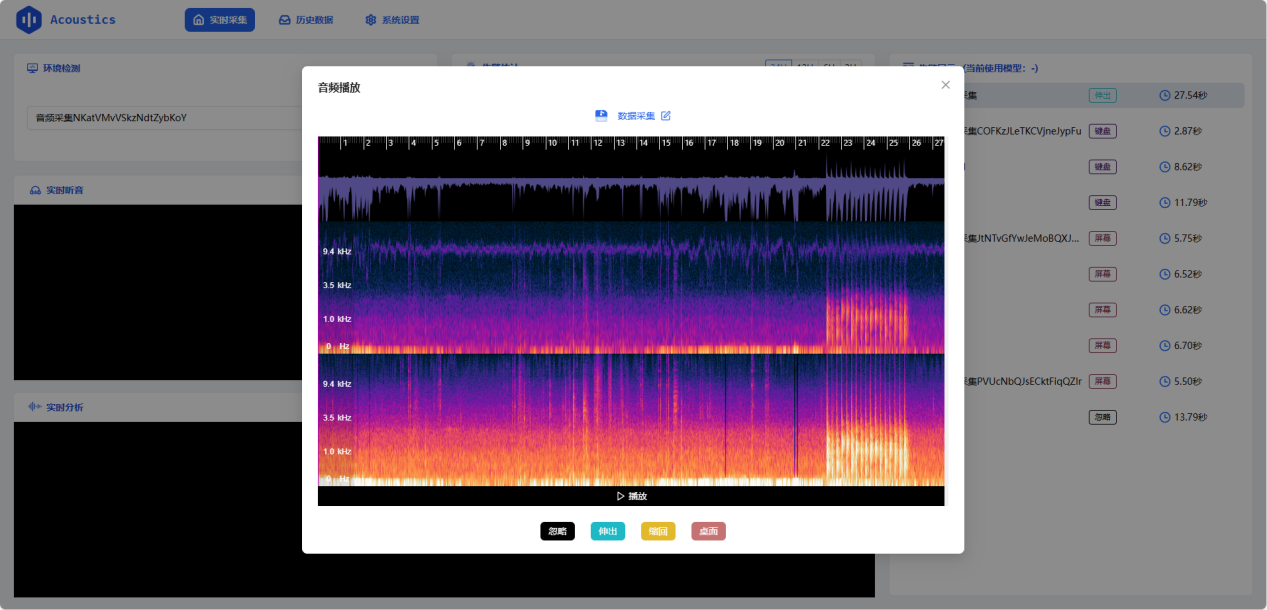The height and width of the screenshot is (610, 1267).
Task: Click the blue audio file icon in dialog
Action: coord(601,116)
